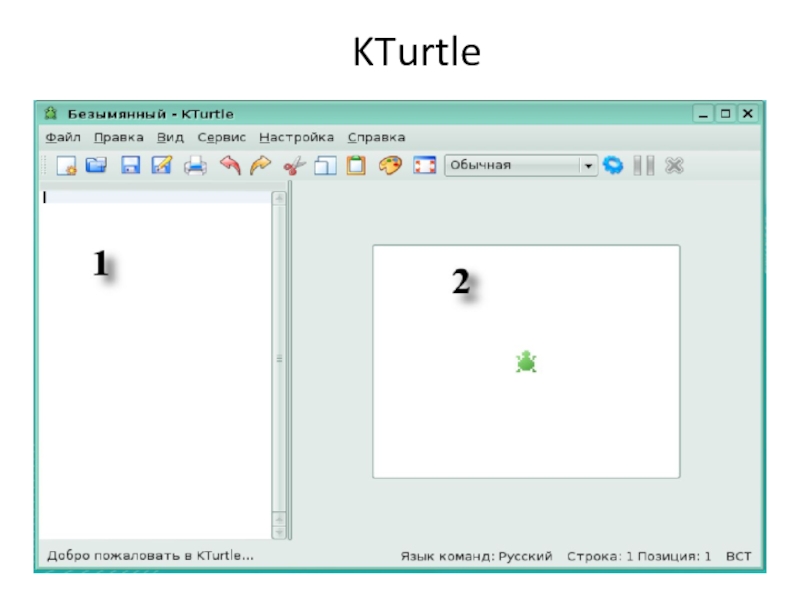
Task: Click the Save As pencil icon
Action: (x=162, y=165)
